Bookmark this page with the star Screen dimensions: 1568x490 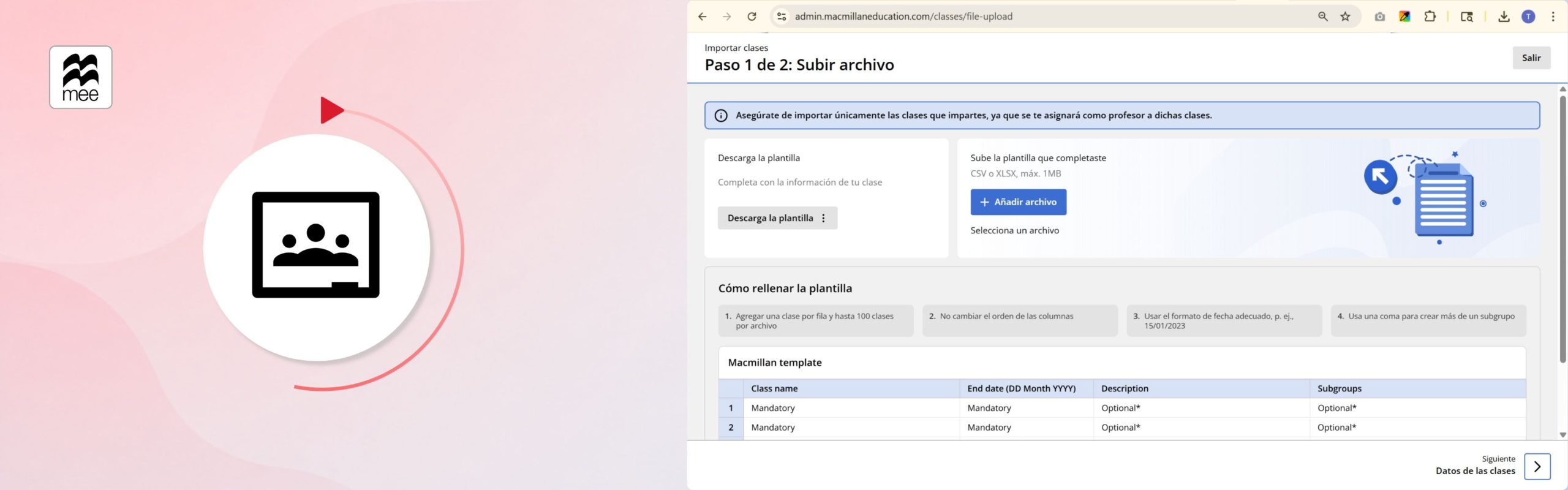(1345, 17)
